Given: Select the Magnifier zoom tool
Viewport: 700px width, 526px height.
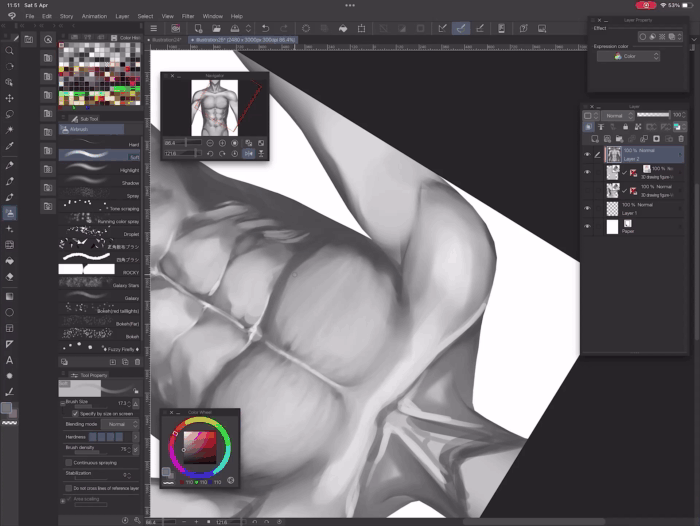Looking at the screenshot, I should [x=10, y=50].
